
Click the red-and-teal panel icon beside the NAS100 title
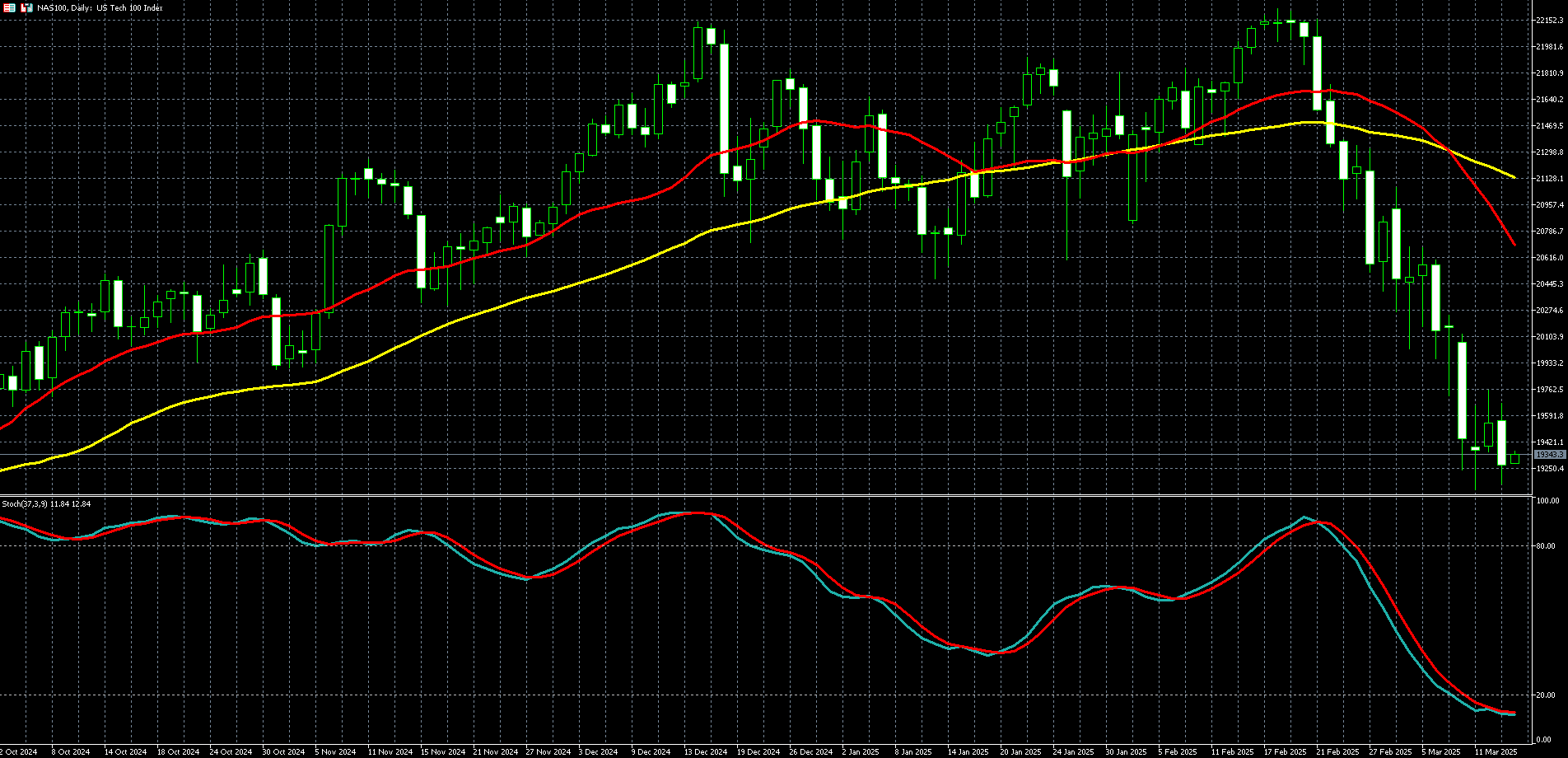pyautogui.click(x=27, y=7)
